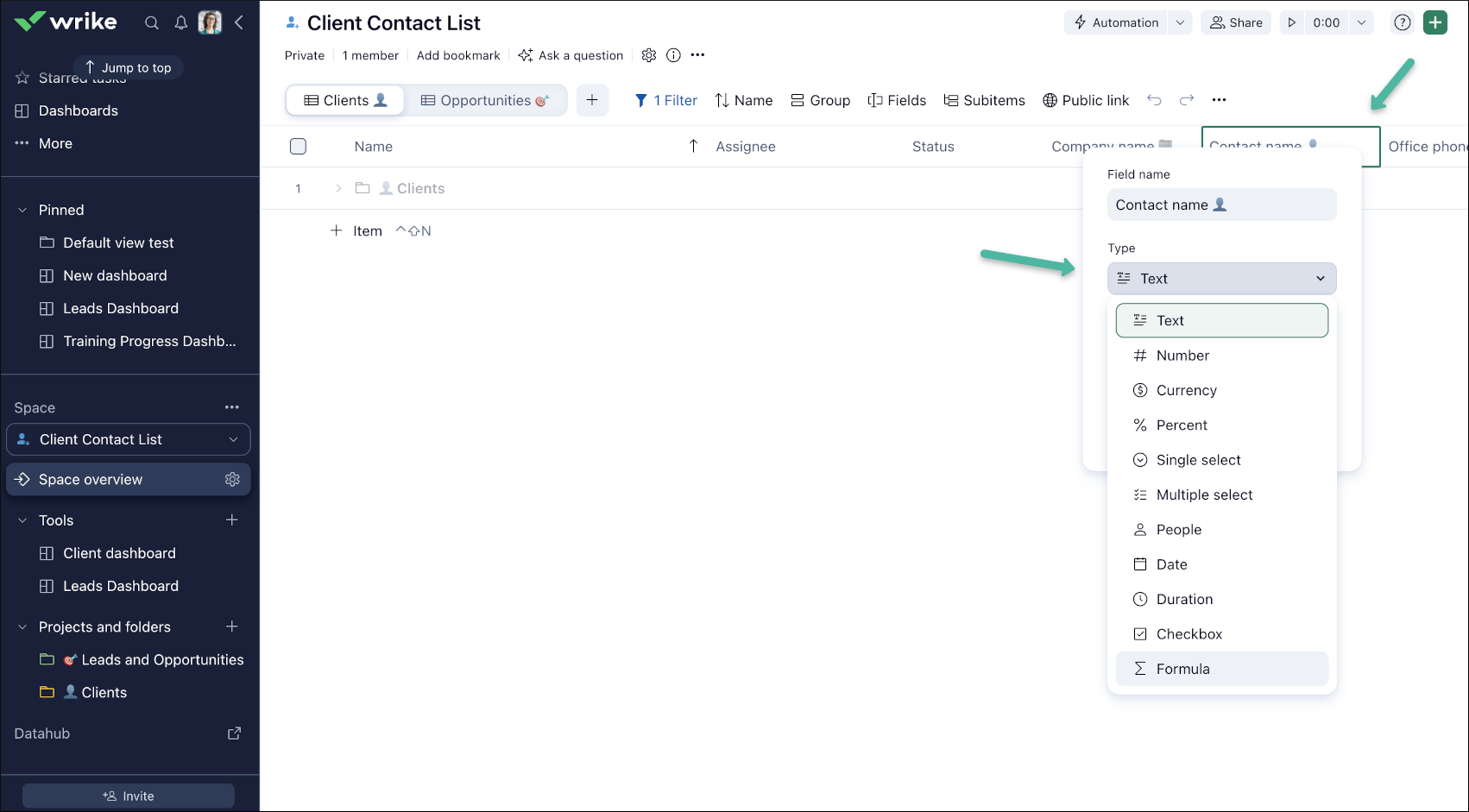Open timer dropdown arrow next to 0:00
The image size is (1469, 812).
pos(1361,23)
